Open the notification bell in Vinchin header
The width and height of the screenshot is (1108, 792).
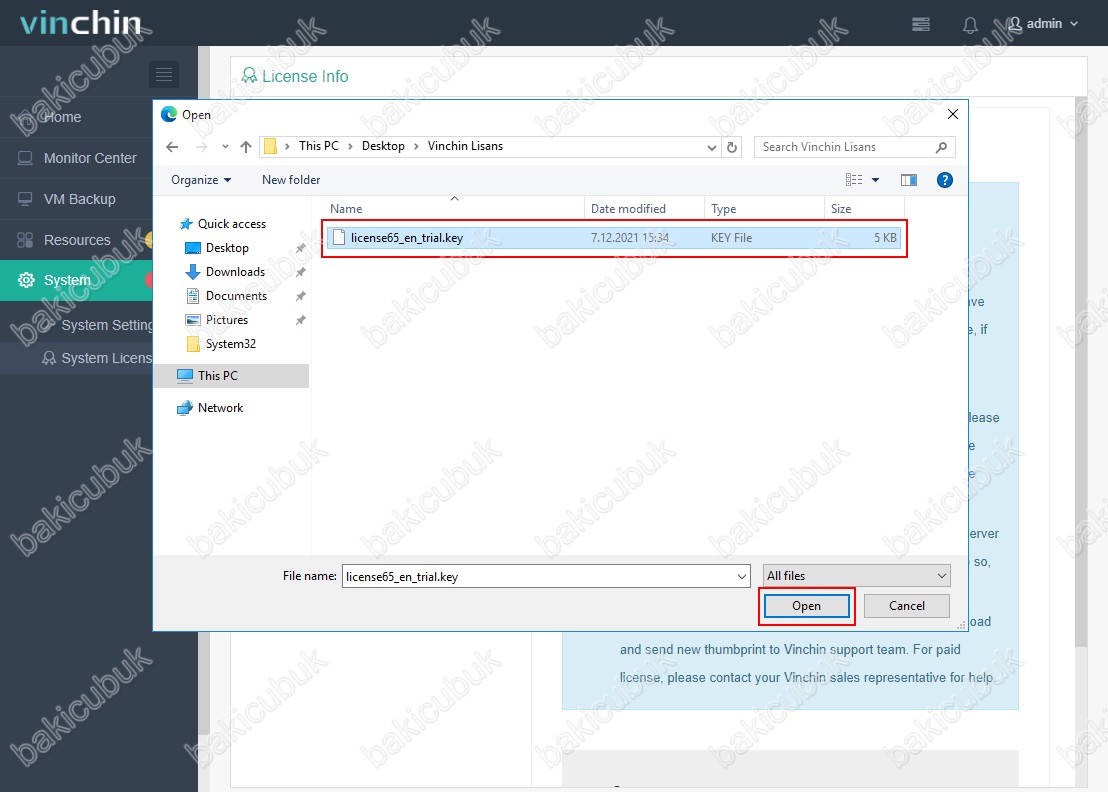(970, 25)
